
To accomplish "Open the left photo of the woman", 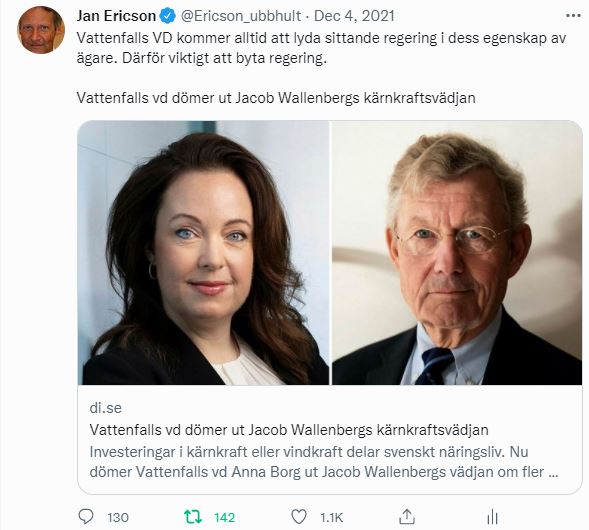I will 203,253.
